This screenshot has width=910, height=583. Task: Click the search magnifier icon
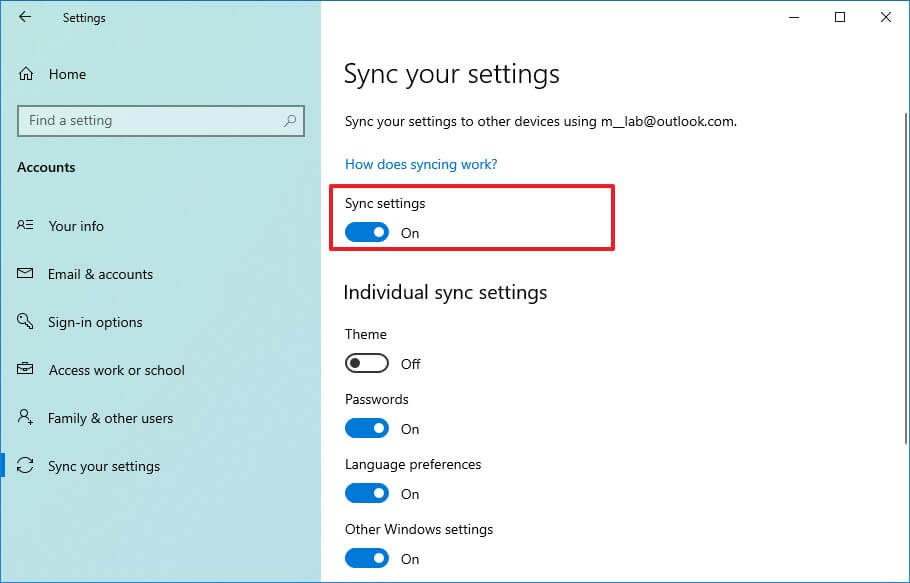click(290, 121)
